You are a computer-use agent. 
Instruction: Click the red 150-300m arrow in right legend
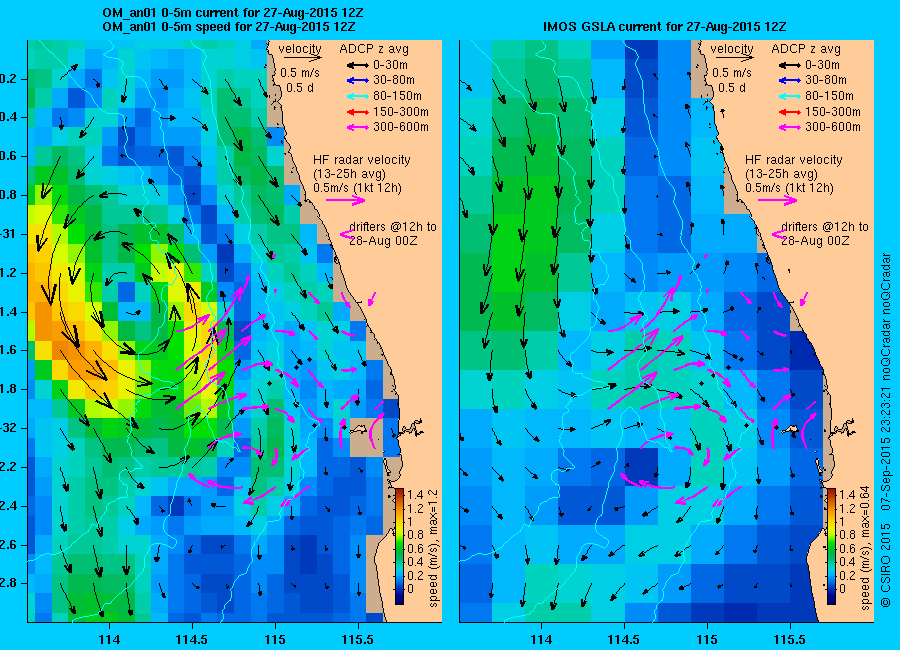tap(790, 112)
